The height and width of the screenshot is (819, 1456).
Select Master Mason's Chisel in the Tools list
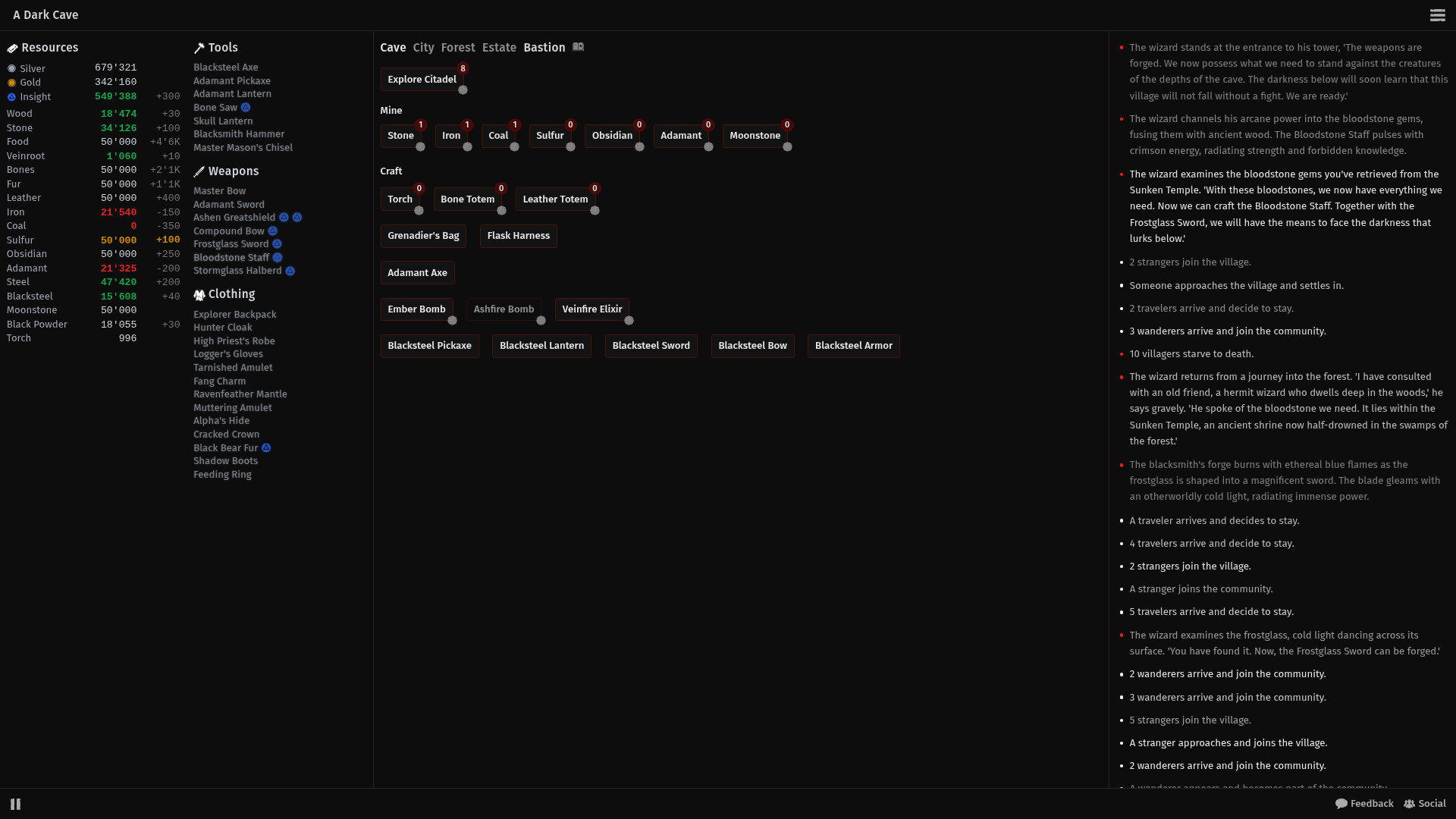[243, 148]
